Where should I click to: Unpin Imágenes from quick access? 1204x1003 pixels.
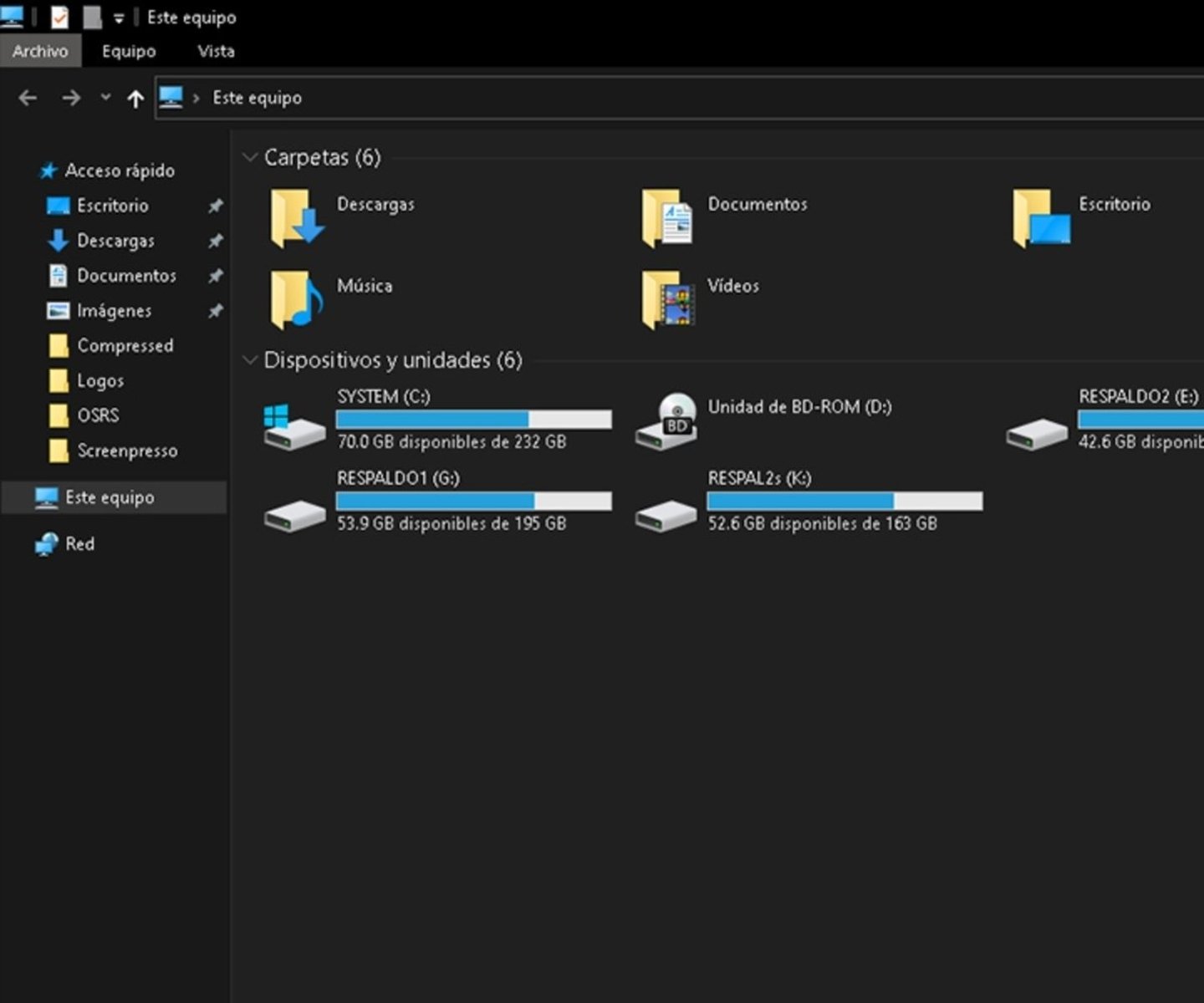[215, 311]
